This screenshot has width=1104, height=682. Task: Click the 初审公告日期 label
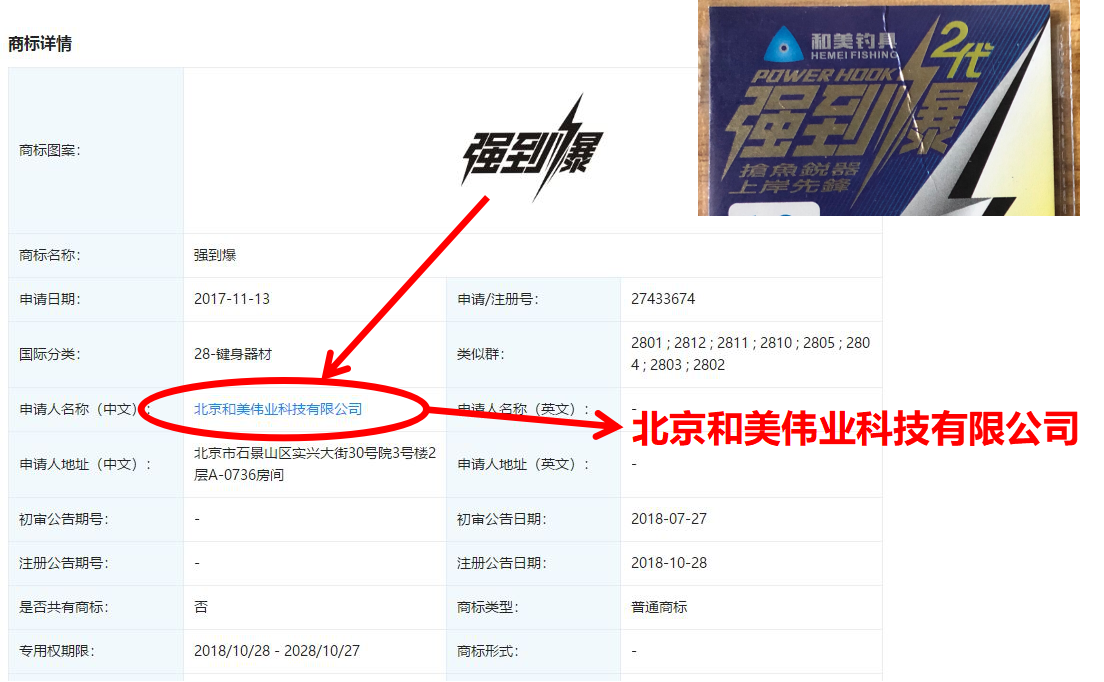tap(502, 519)
